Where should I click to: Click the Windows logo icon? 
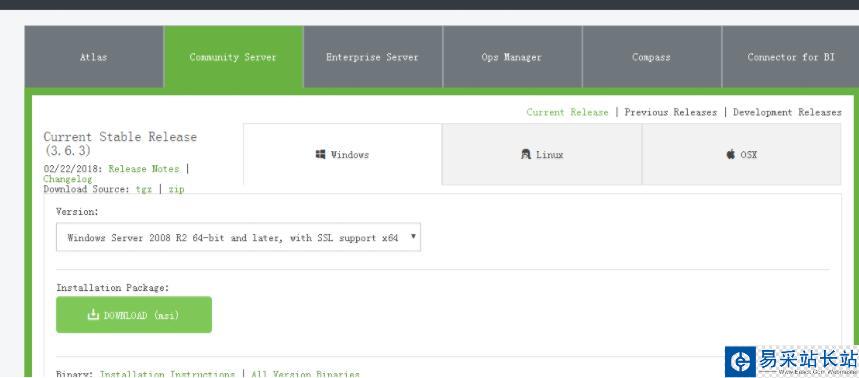[x=320, y=154]
